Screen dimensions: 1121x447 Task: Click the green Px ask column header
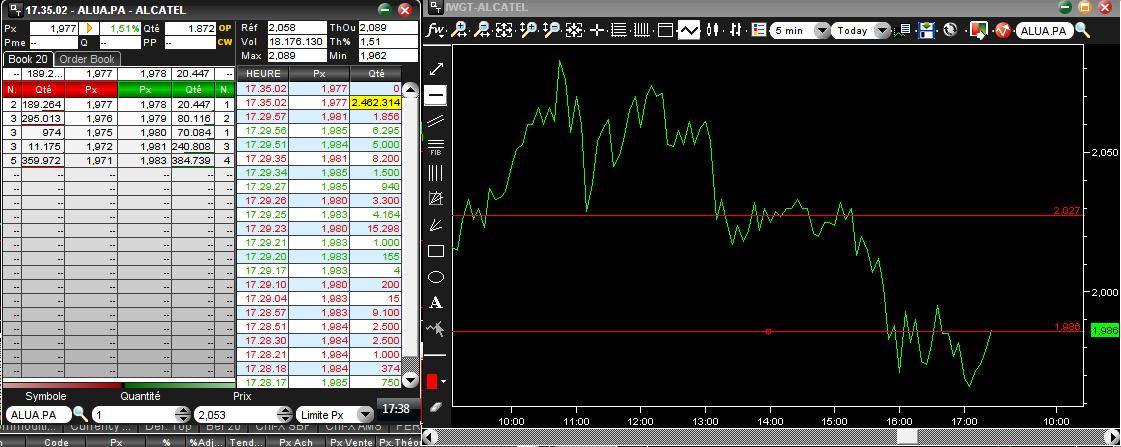point(144,90)
